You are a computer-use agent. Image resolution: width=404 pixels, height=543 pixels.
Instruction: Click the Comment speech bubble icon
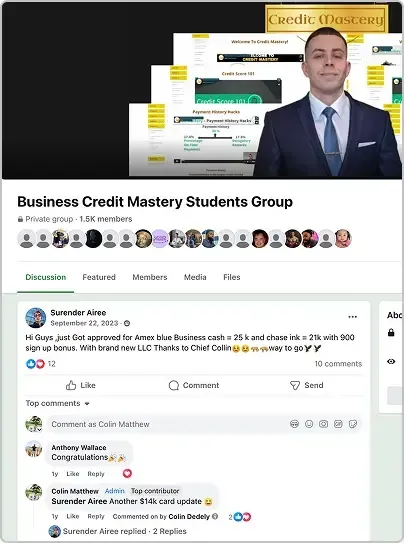174,385
